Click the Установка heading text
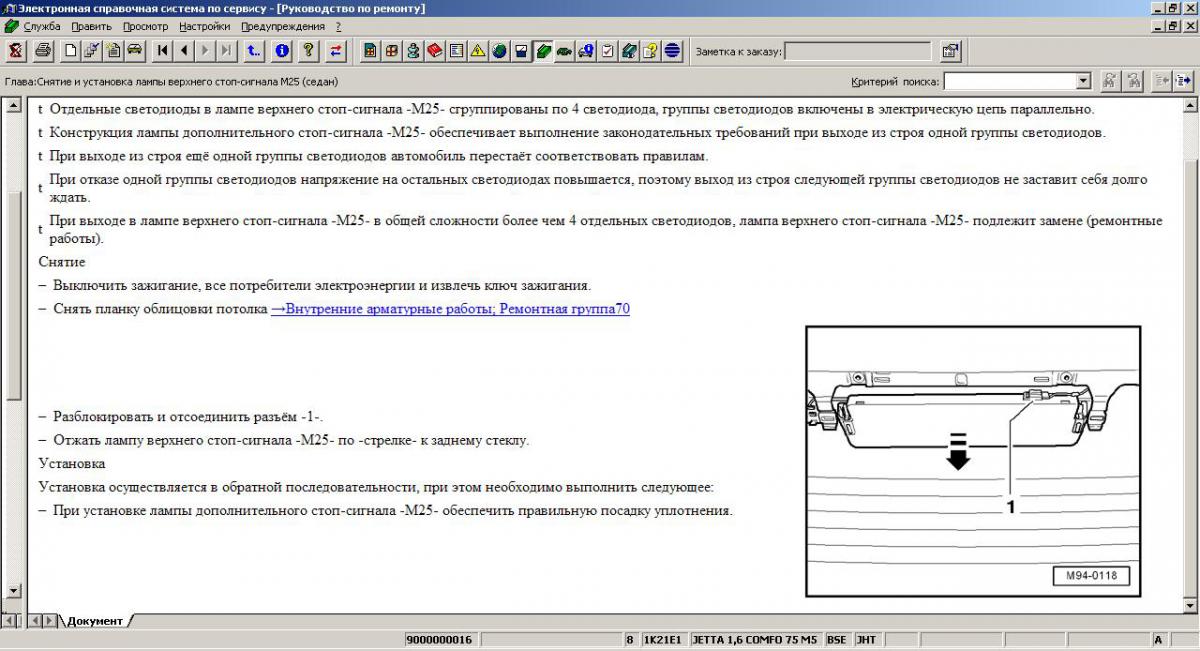Image resolution: width=1200 pixels, height=651 pixels. [72, 464]
